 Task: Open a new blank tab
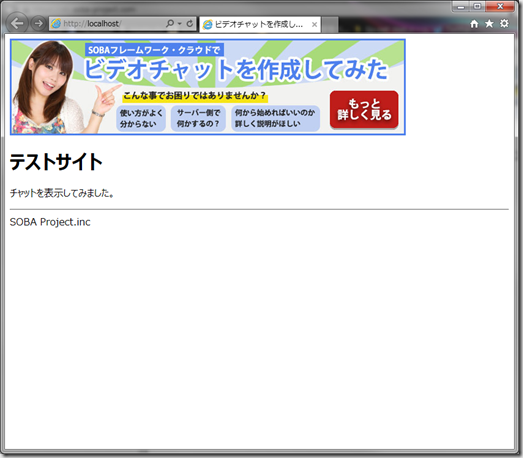[330, 25]
